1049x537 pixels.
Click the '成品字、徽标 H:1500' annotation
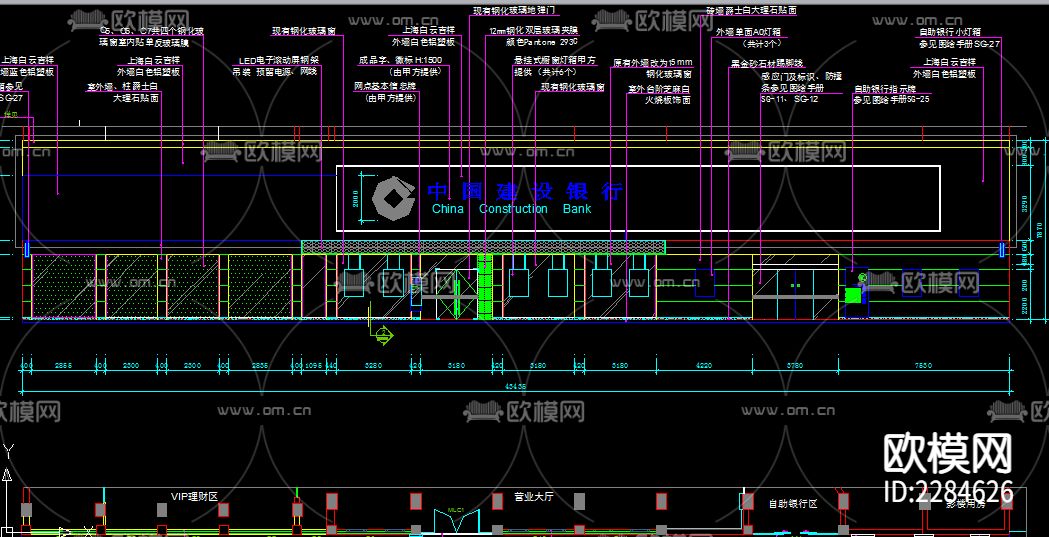coord(400,60)
